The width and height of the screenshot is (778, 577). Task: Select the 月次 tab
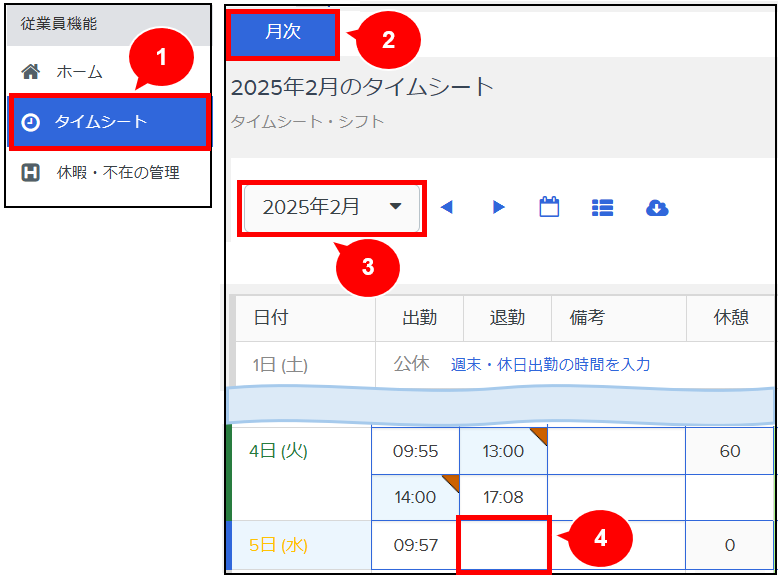283,32
